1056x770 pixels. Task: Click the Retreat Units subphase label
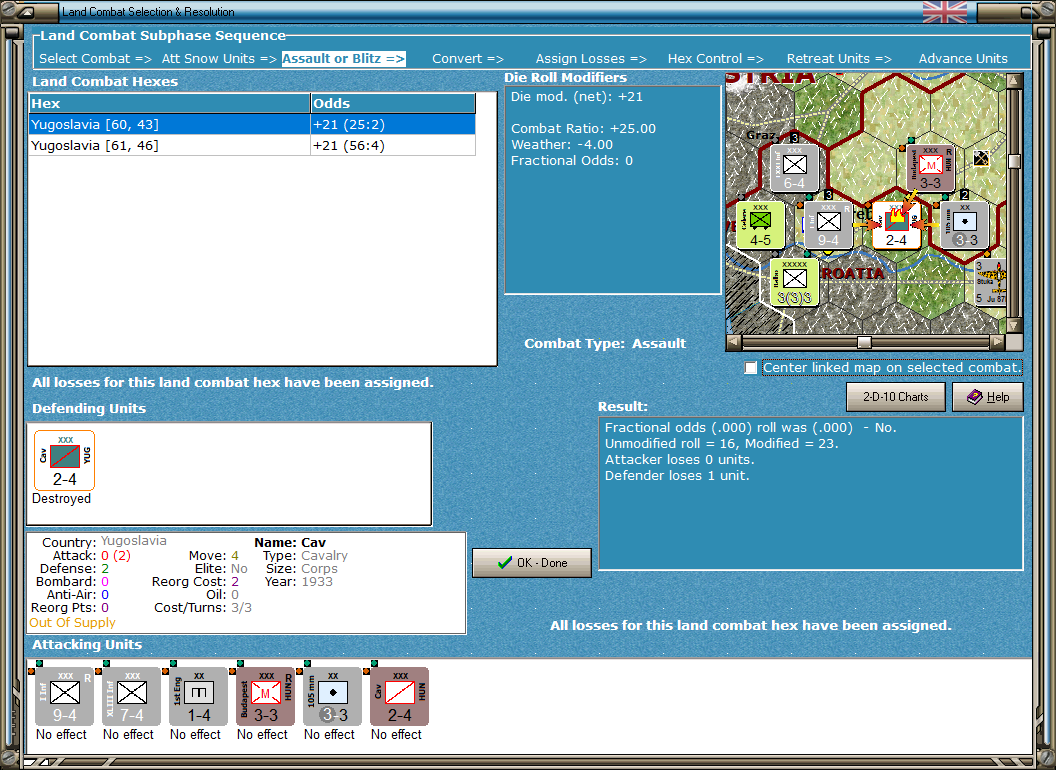tap(838, 59)
